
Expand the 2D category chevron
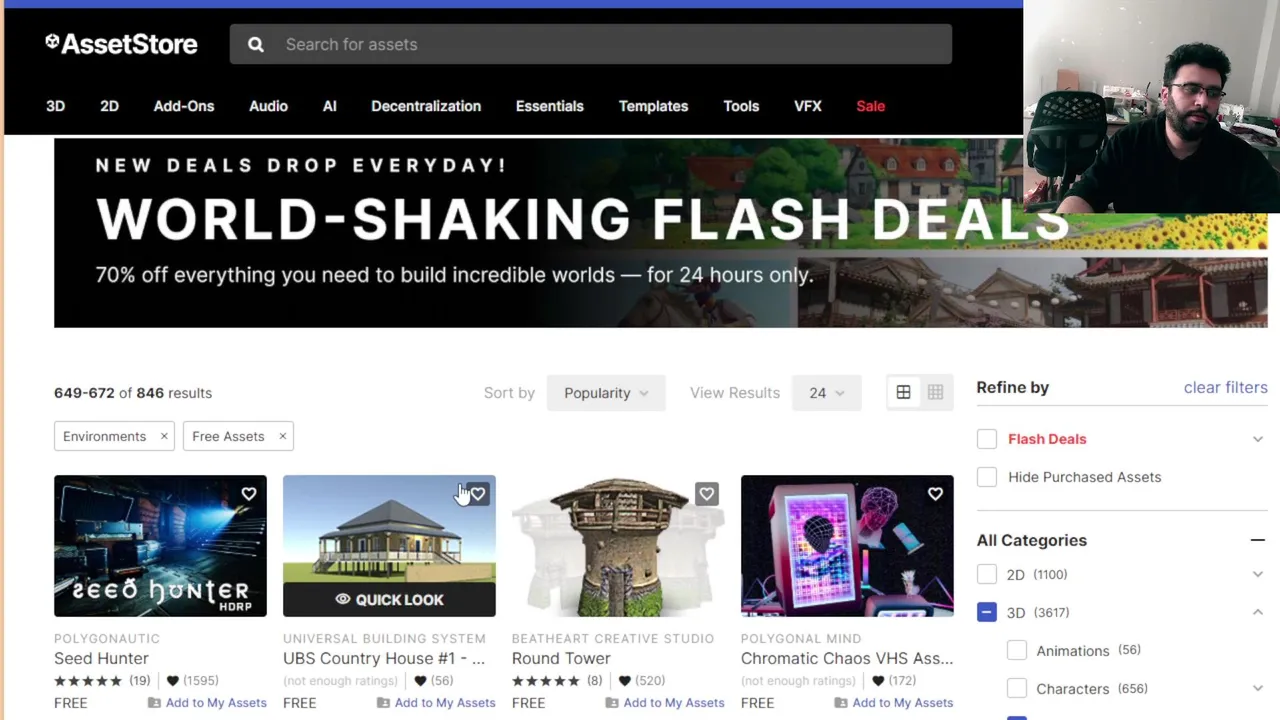(x=1257, y=574)
